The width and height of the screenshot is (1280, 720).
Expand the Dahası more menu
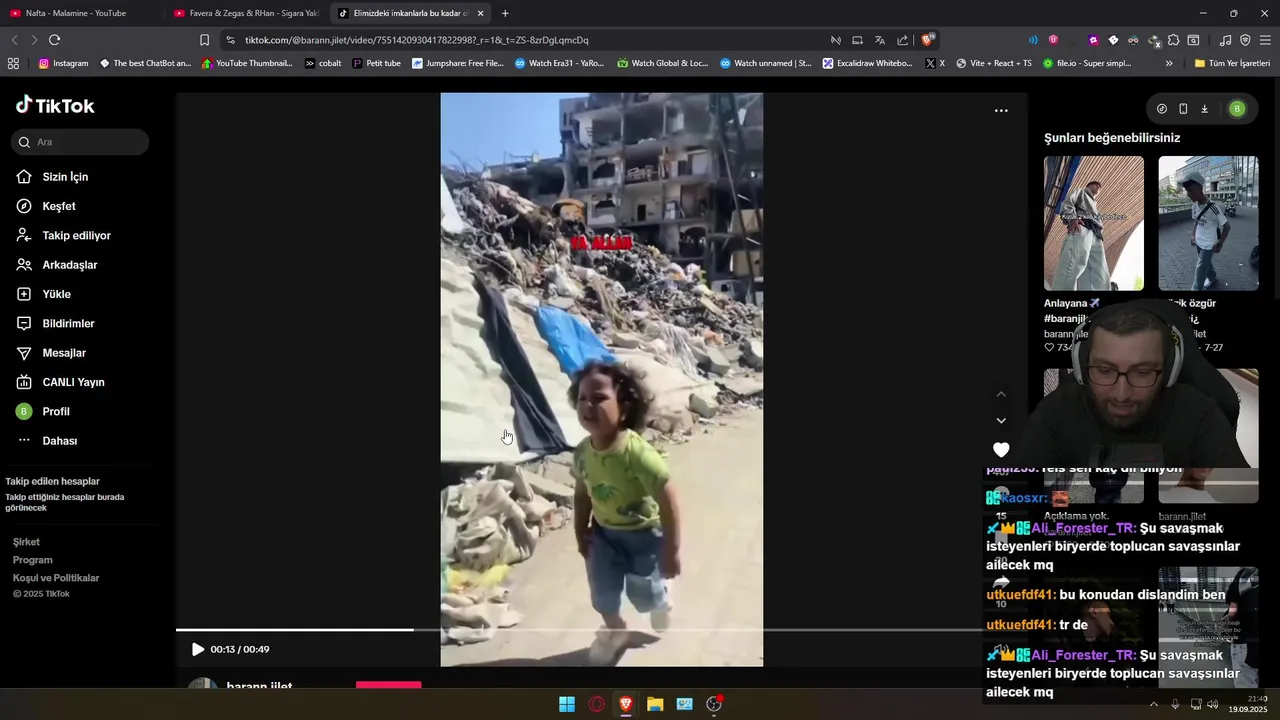[x=47, y=441]
